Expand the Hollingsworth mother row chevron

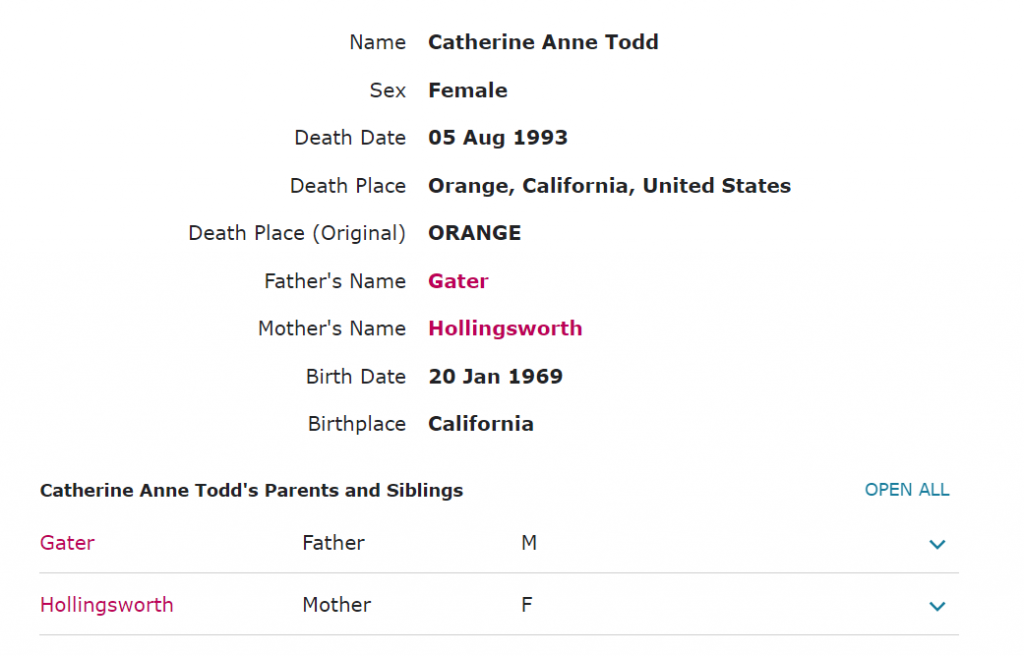coord(937,606)
